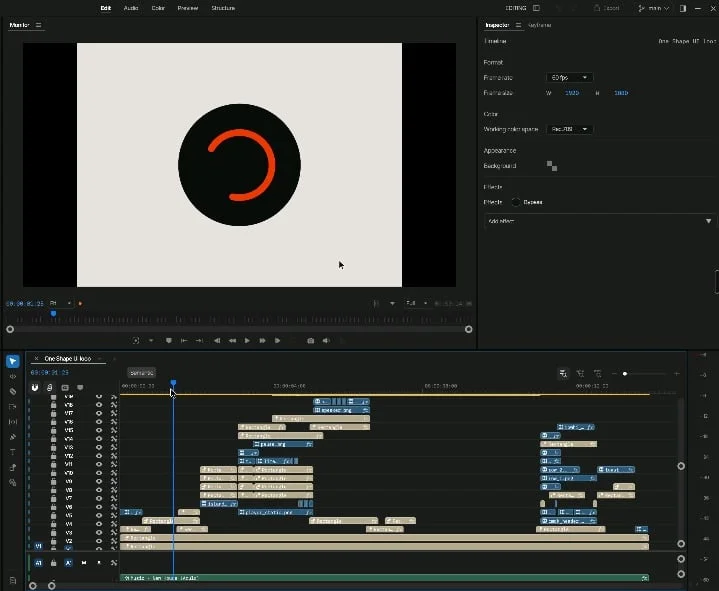Image resolution: width=719 pixels, height=591 pixels.
Task: Switch to the Color workspace tab
Action: pyautogui.click(x=158, y=8)
